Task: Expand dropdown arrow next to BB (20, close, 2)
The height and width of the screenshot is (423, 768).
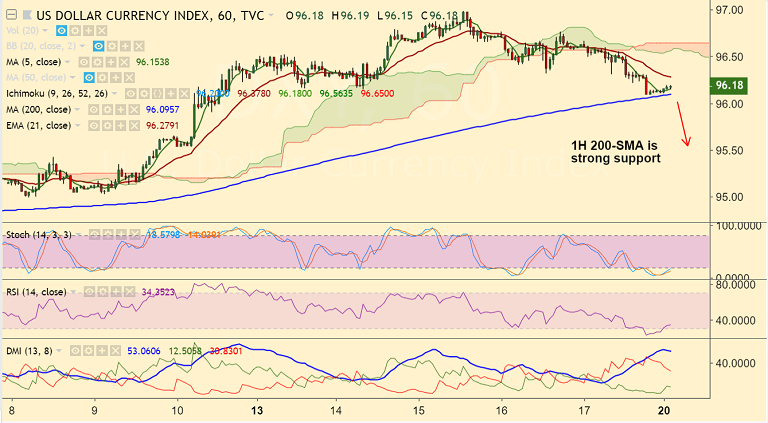Action: tap(82, 47)
